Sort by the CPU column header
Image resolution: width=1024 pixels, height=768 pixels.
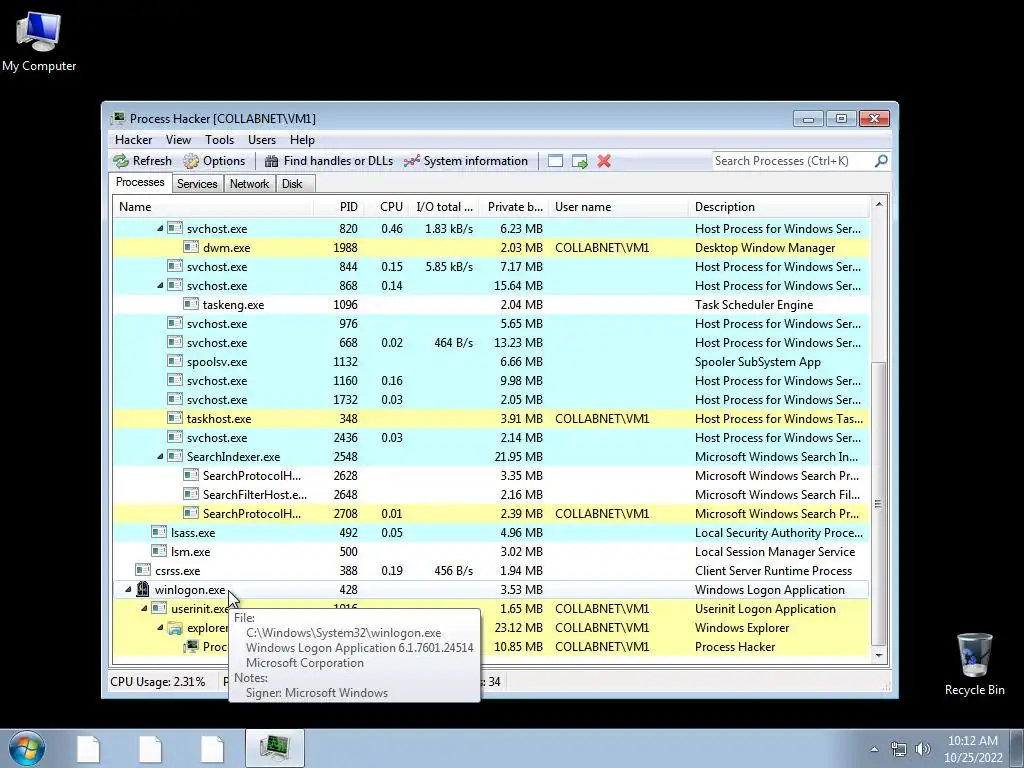coord(387,207)
